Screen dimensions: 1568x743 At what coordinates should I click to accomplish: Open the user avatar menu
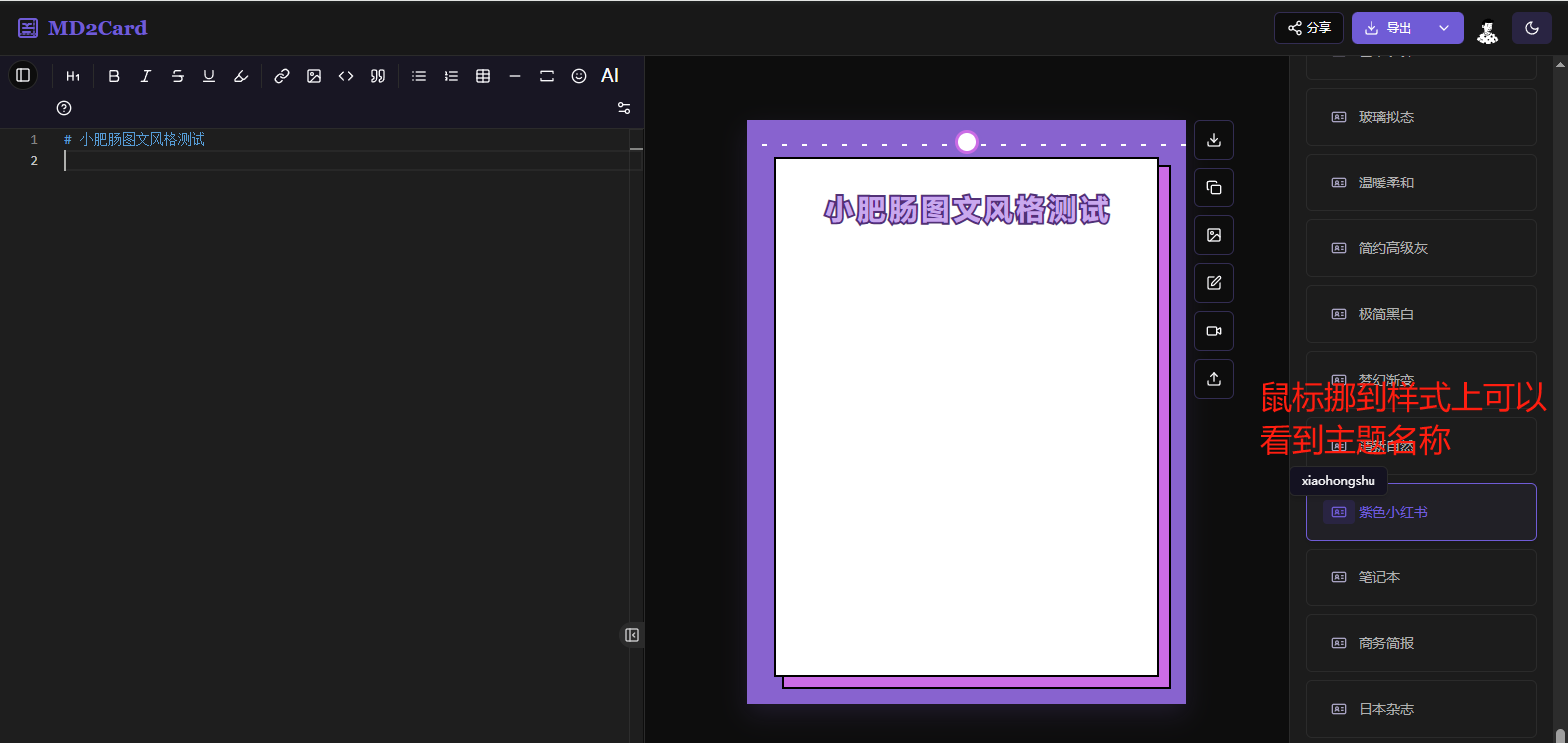coord(1488,30)
